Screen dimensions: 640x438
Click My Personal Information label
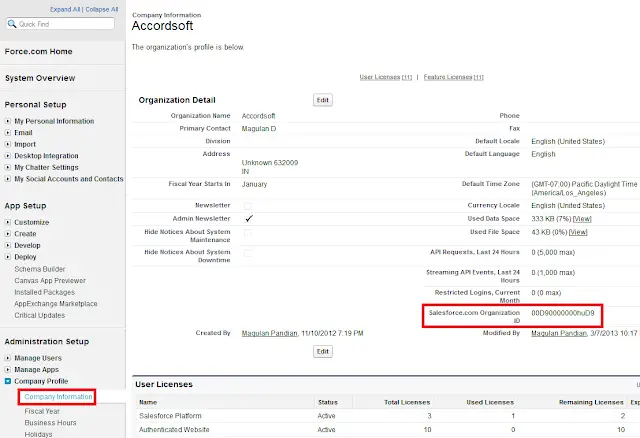(54, 121)
